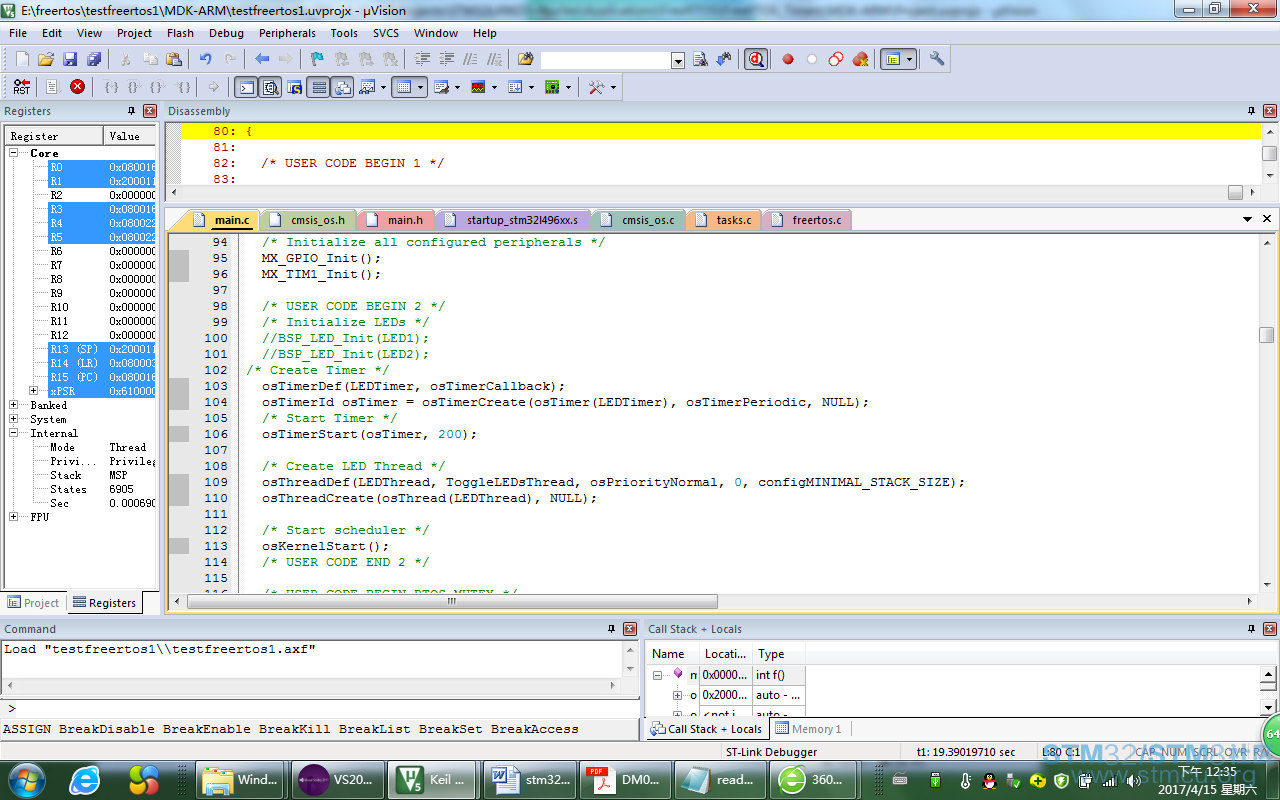Click the editor tab list dropdown arrow
The height and width of the screenshot is (800, 1280).
[1248, 219]
